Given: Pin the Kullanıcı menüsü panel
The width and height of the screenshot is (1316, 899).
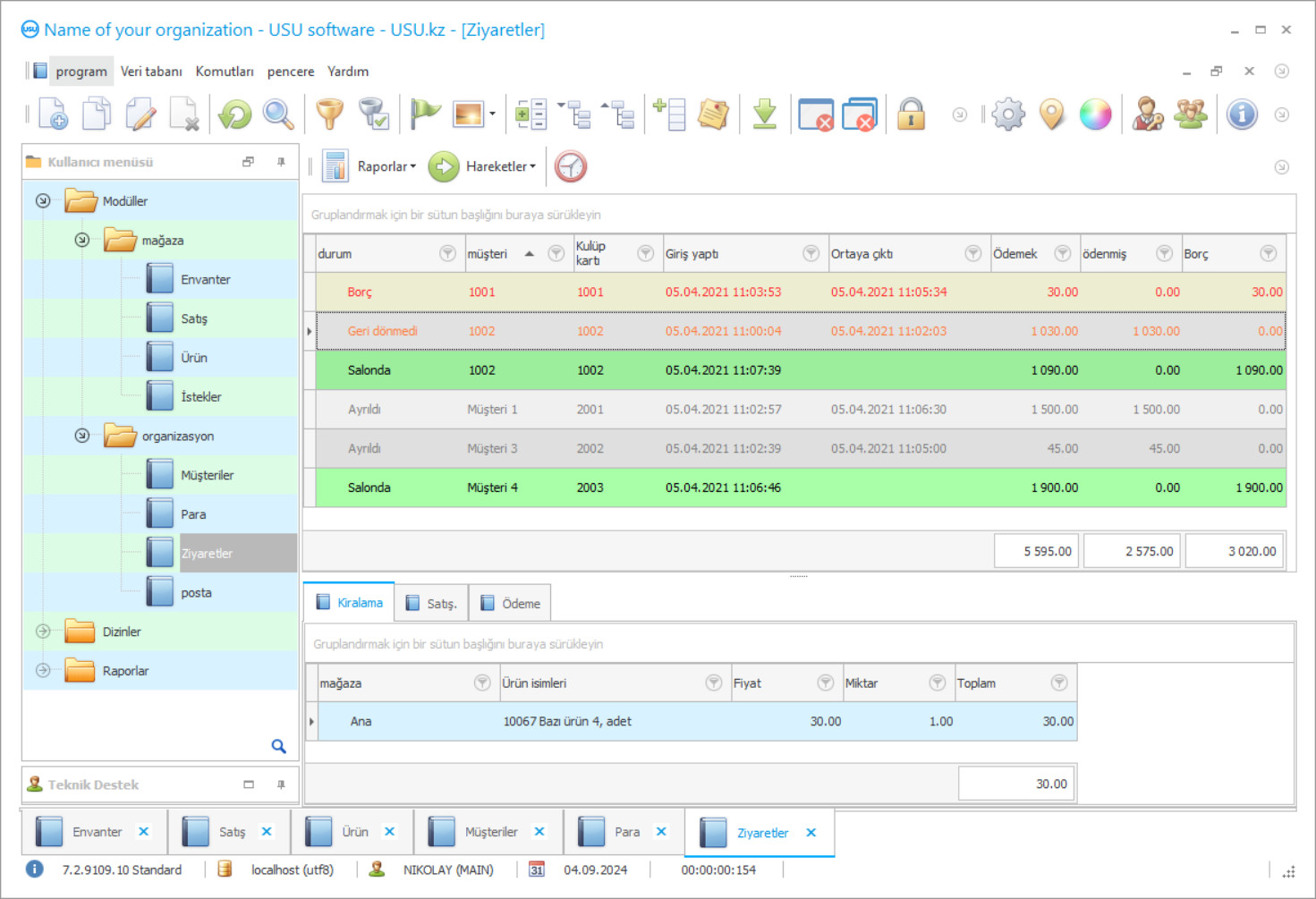Looking at the screenshot, I should click(281, 162).
